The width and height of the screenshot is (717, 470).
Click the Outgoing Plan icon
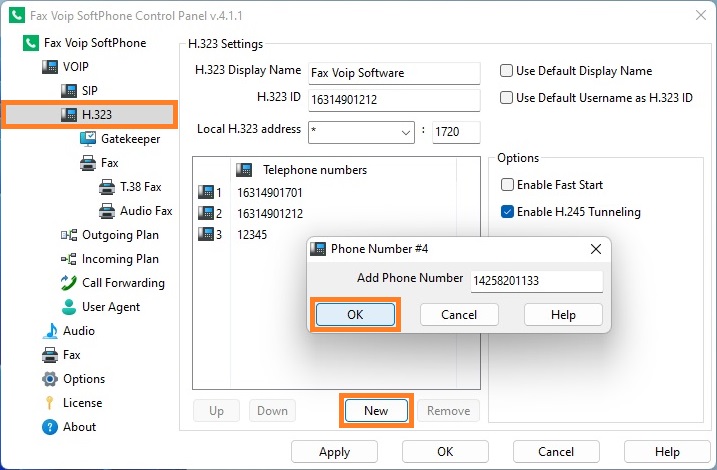(69, 235)
